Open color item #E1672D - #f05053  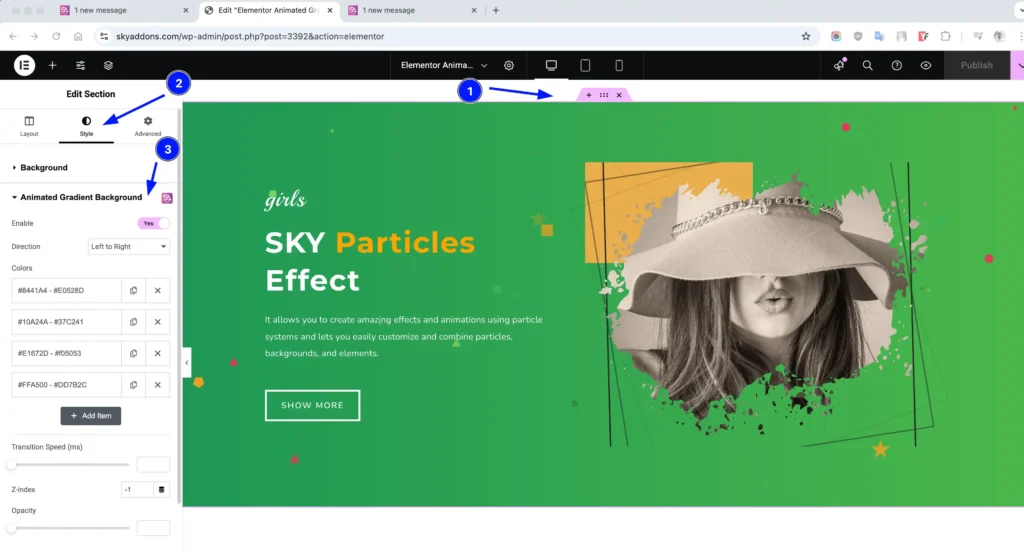pos(66,353)
